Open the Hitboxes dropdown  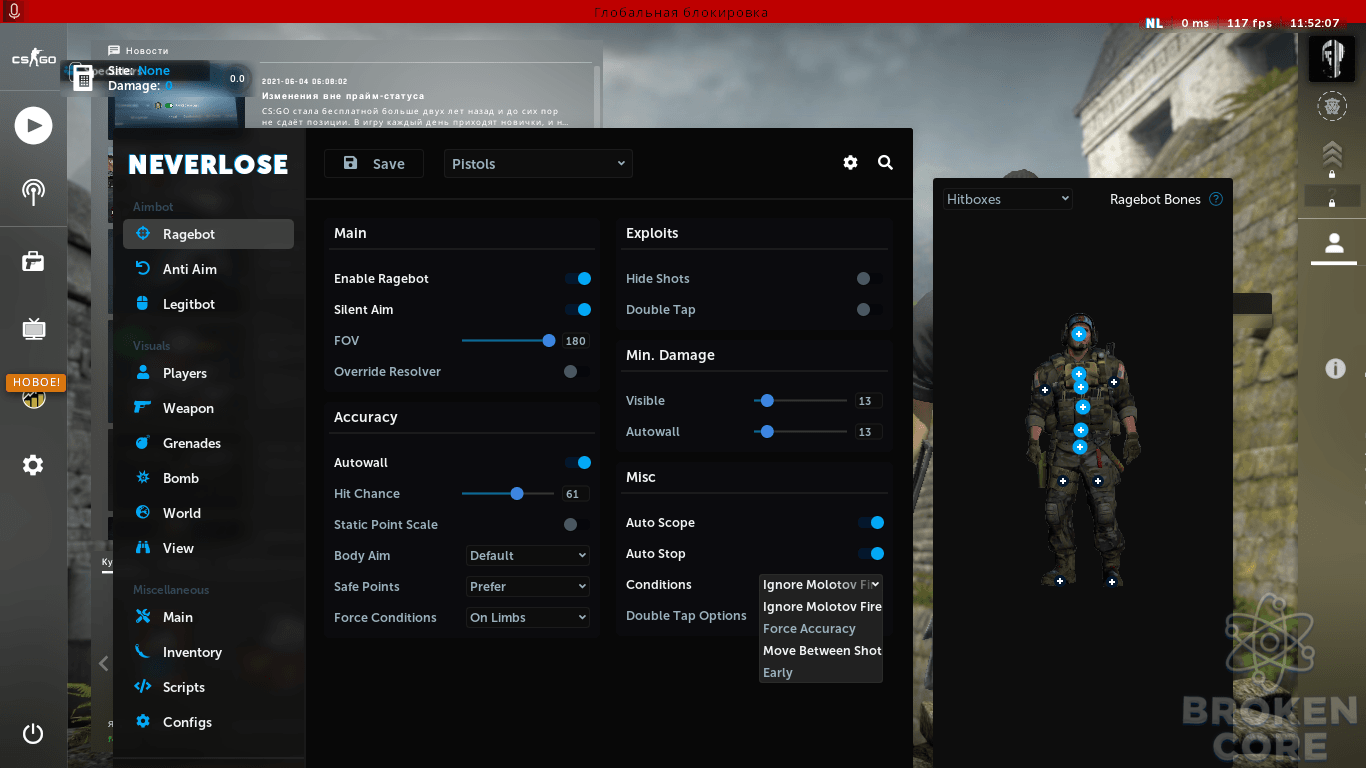(1008, 199)
